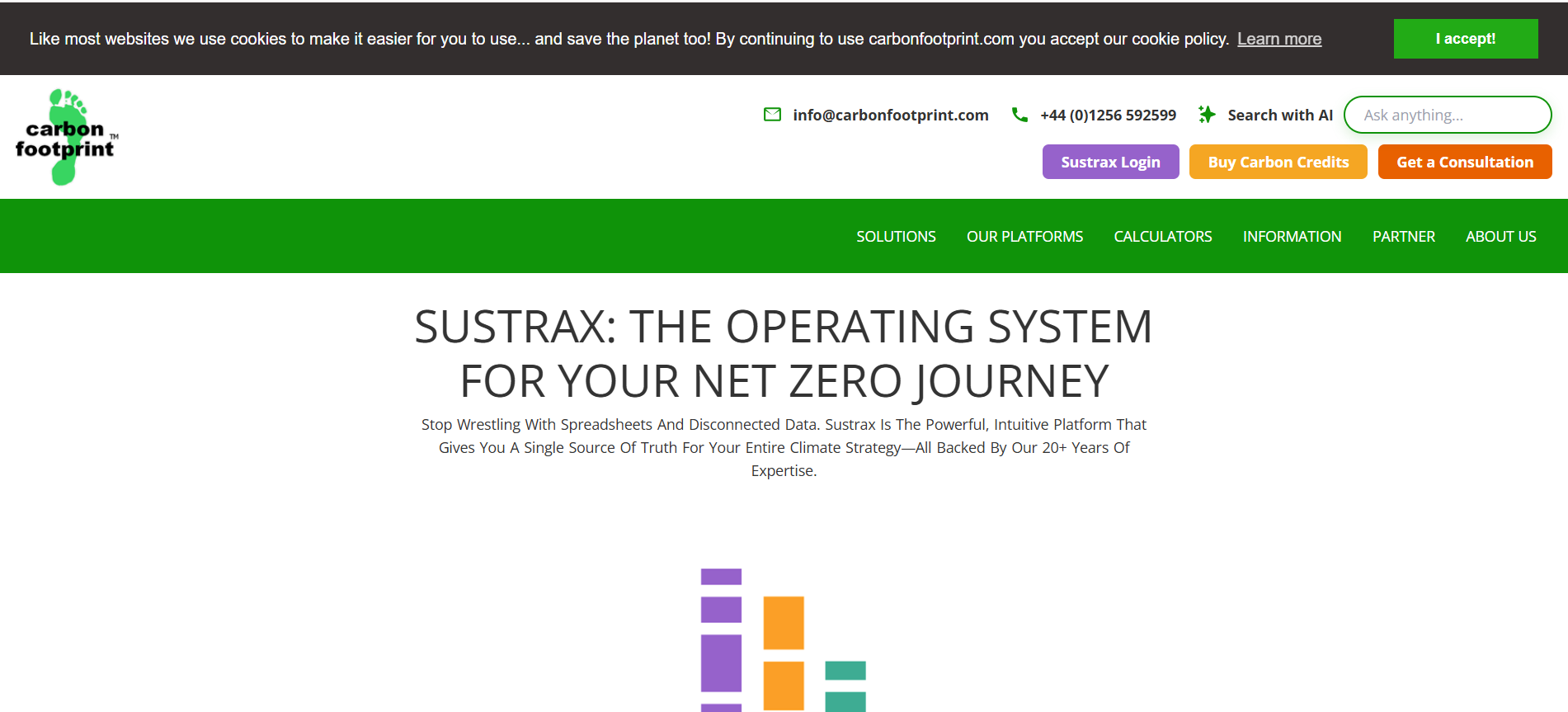This screenshot has width=1568, height=712.
Task: Click the Sustrax Login button
Action: [x=1110, y=162]
